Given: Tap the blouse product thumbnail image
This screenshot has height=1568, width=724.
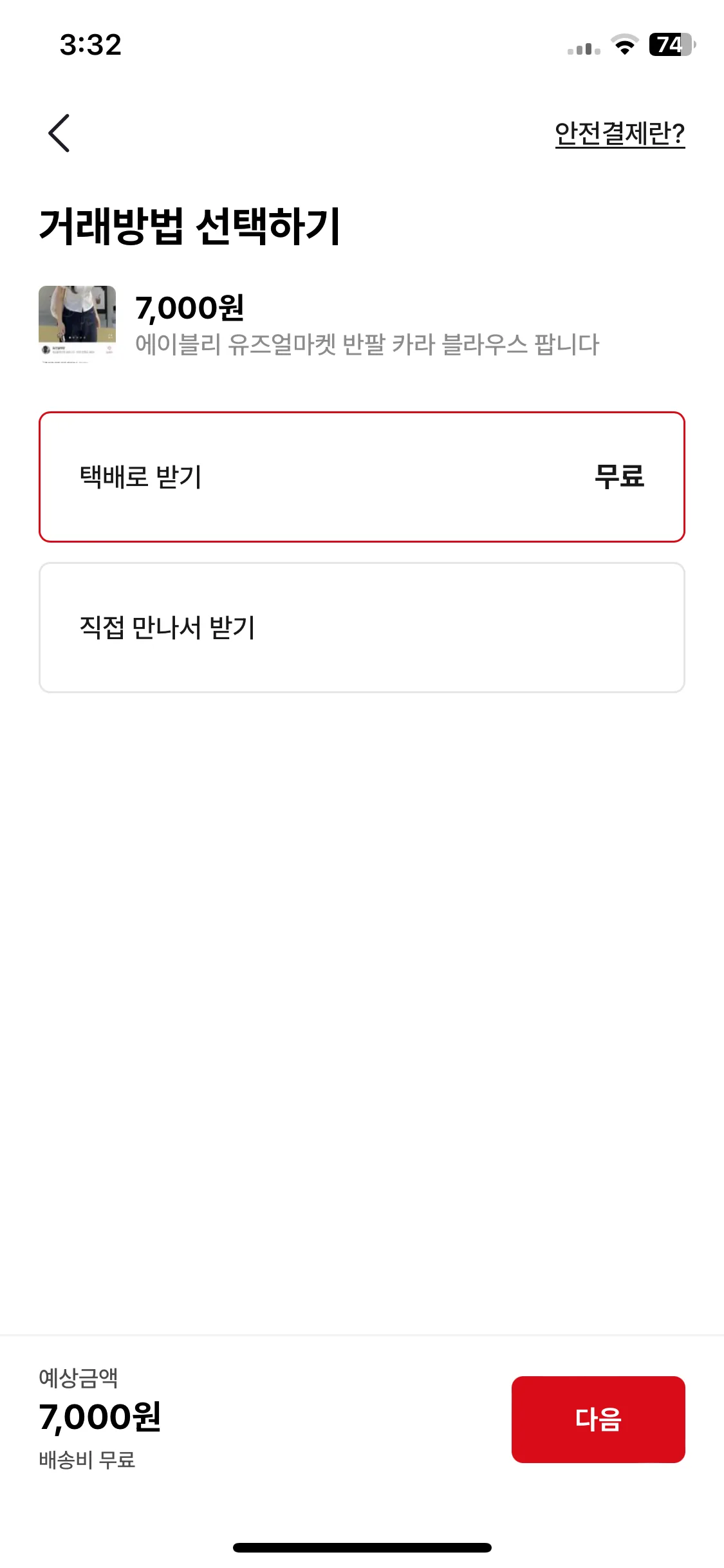Looking at the screenshot, I should (x=77, y=324).
